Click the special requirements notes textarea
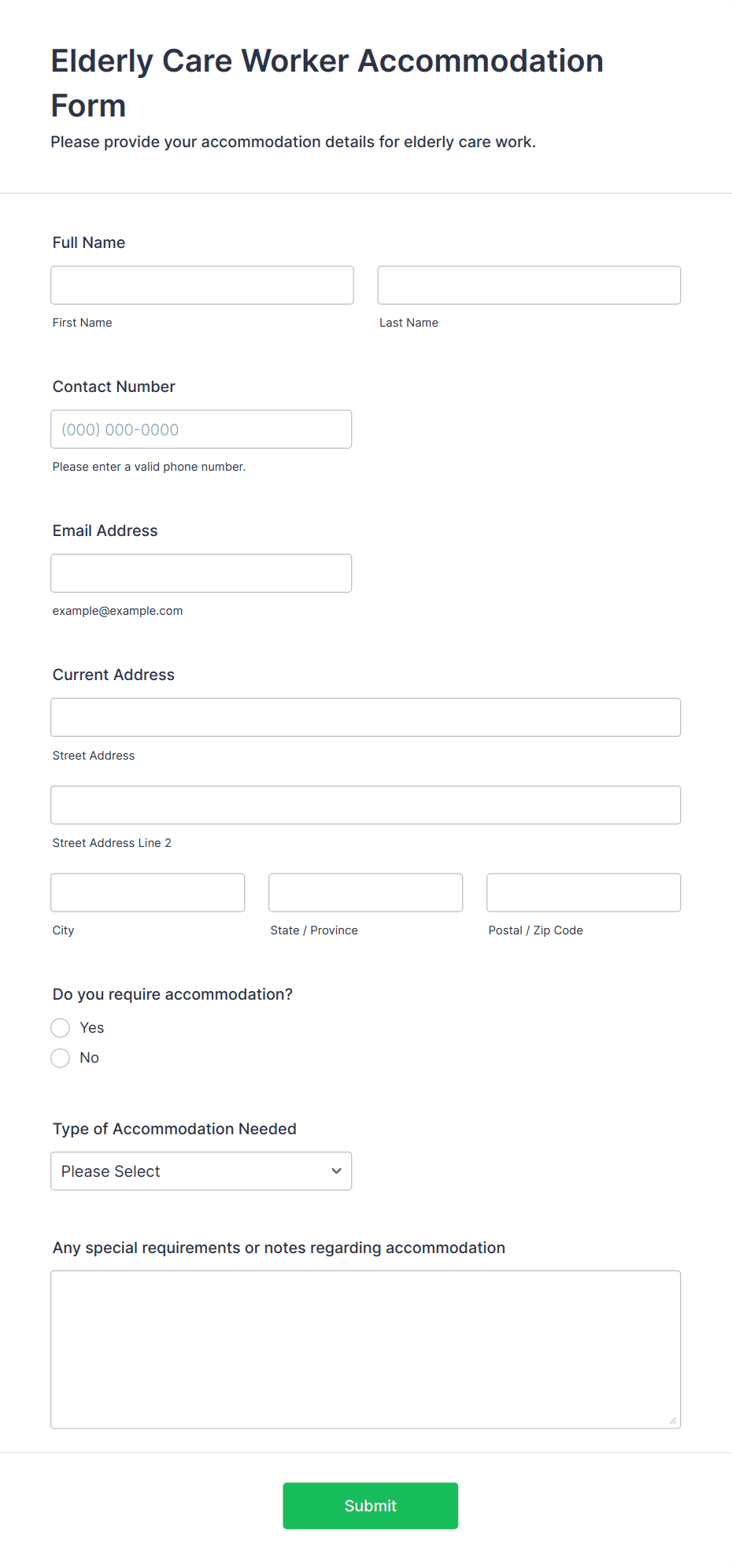This screenshot has height=1568, width=732. tap(366, 1348)
